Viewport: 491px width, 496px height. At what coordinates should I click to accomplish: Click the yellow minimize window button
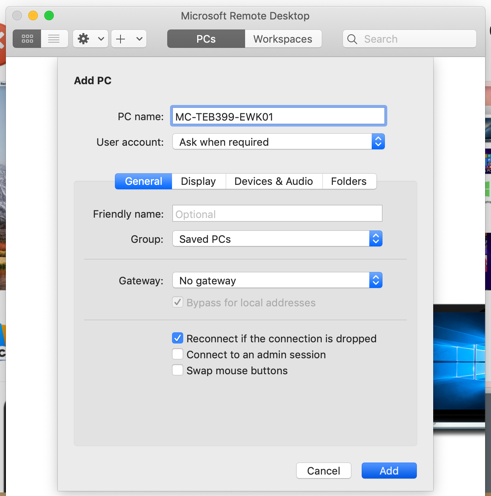[33, 15]
